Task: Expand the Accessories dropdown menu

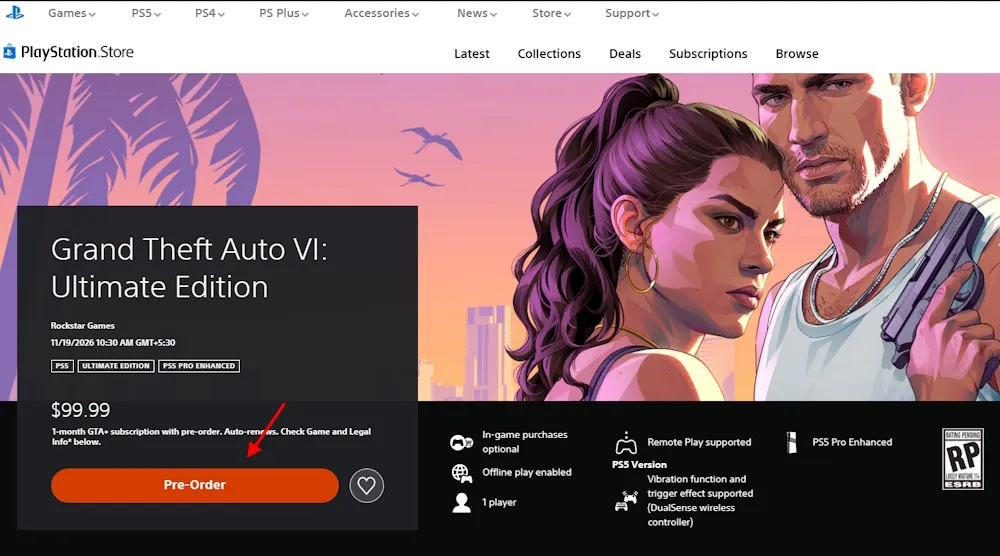Action: [381, 13]
